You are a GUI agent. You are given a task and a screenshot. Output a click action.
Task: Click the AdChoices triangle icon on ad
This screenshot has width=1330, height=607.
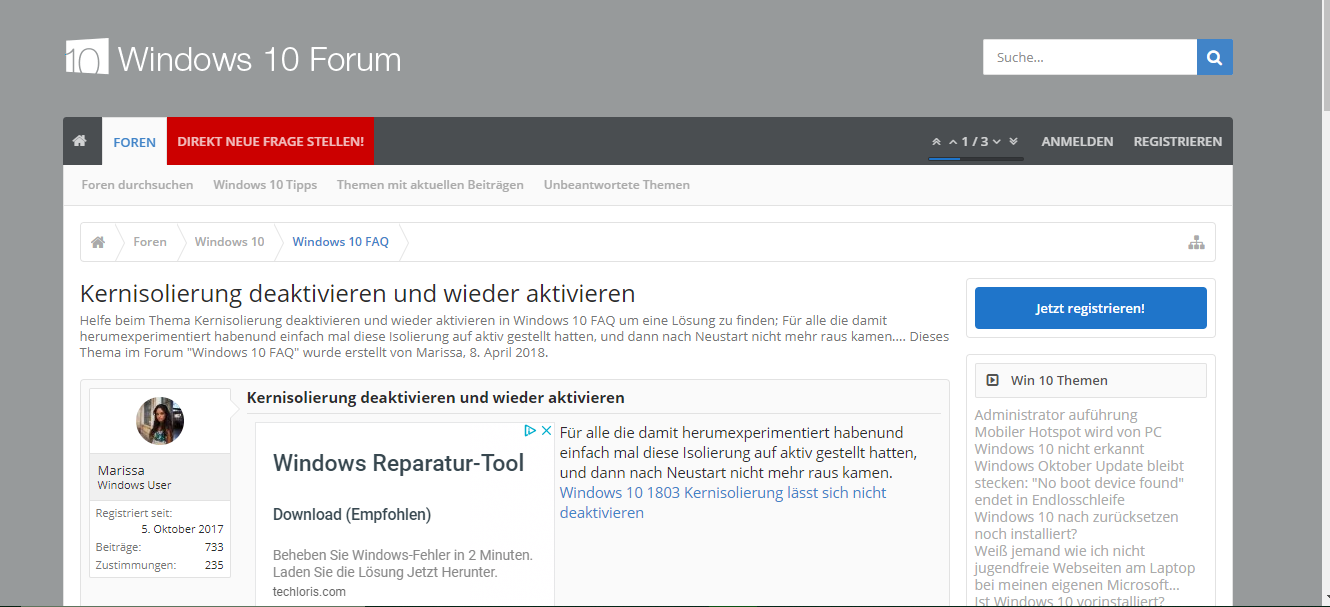(x=531, y=431)
